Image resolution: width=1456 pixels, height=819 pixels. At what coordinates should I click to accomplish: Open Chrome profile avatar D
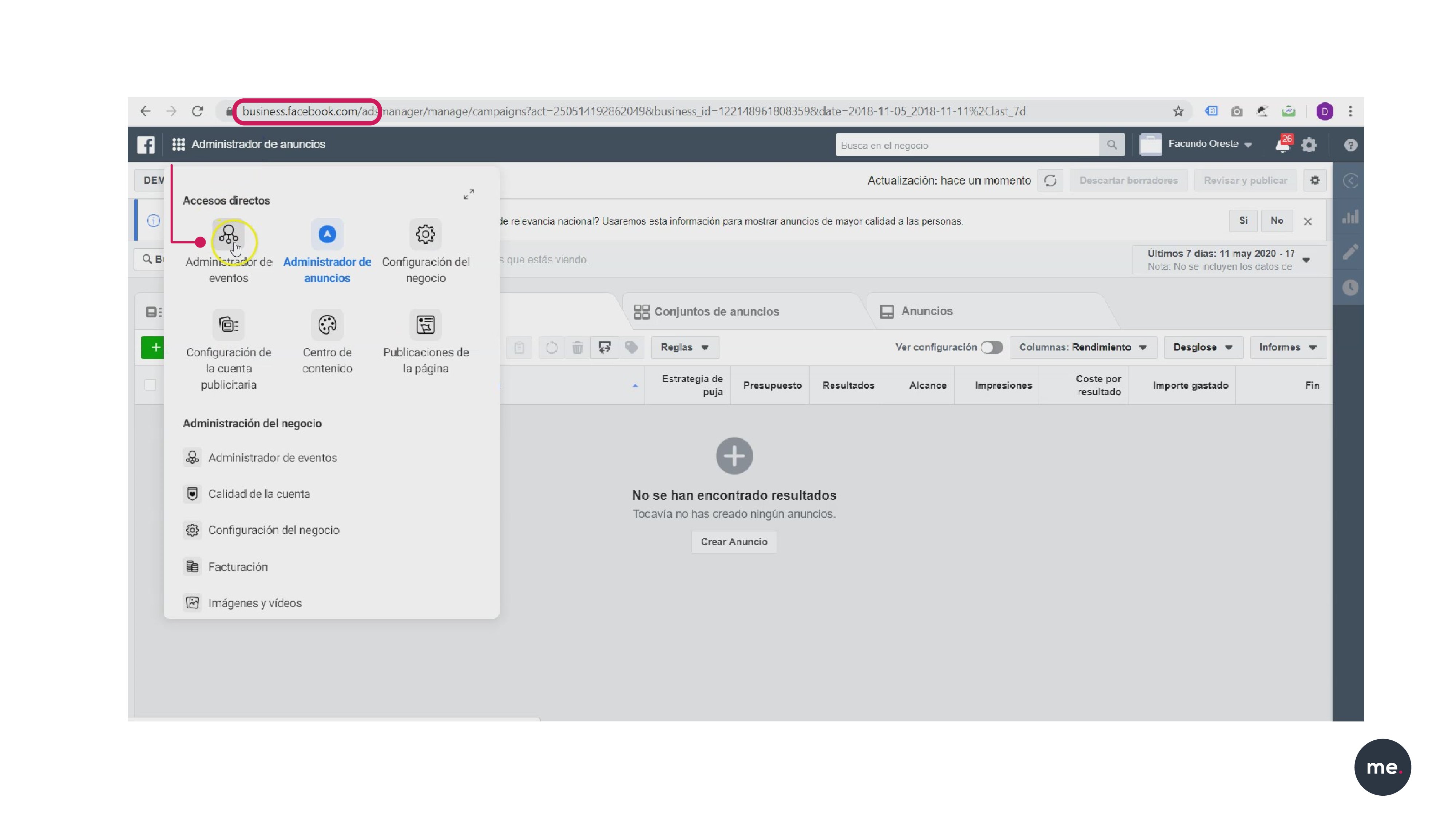(x=1324, y=111)
